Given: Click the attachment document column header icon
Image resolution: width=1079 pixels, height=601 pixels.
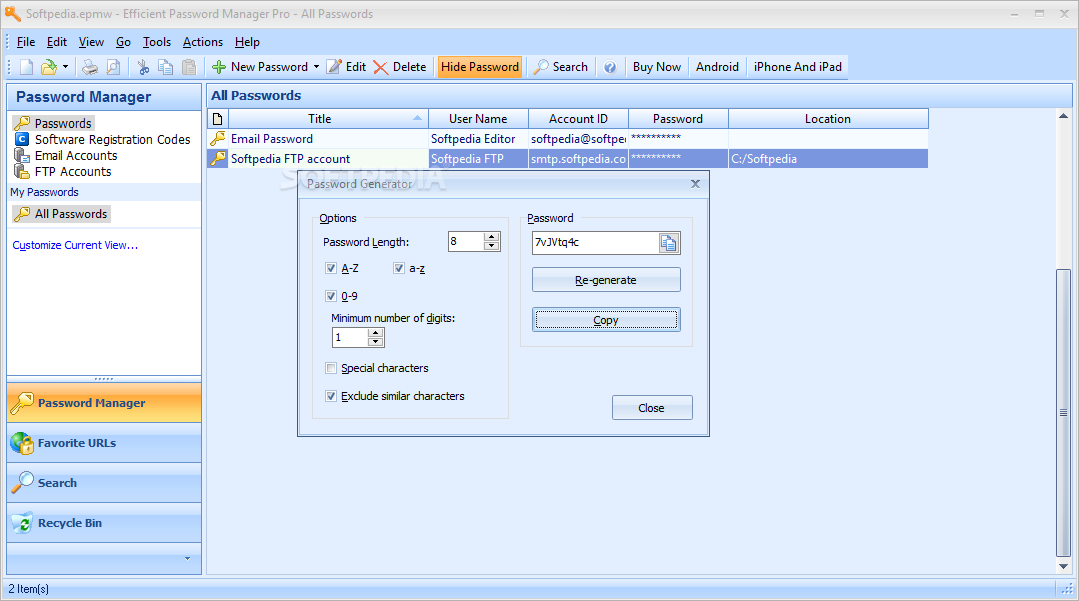Looking at the screenshot, I should 217,118.
